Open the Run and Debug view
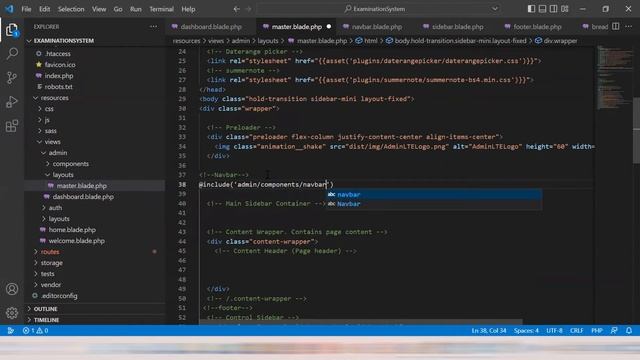Screen dimensions: 640x360 tap(12, 102)
